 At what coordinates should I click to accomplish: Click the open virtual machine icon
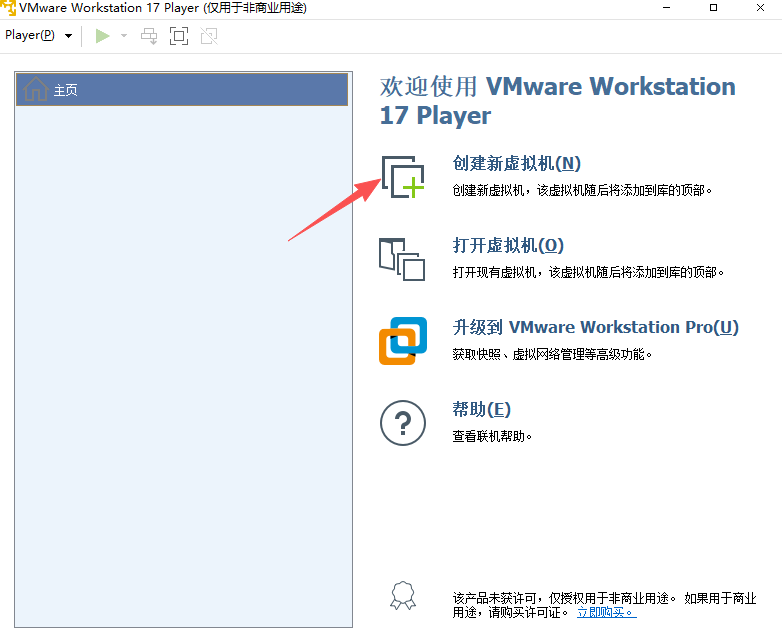coord(402,259)
